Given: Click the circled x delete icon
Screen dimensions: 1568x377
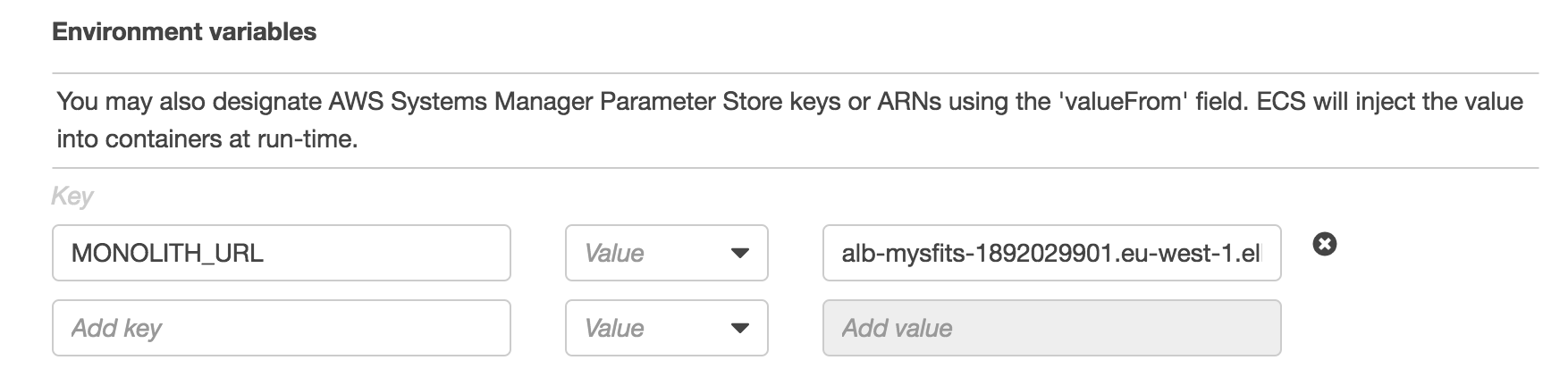Looking at the screenshot, I should coord(1325,243).
